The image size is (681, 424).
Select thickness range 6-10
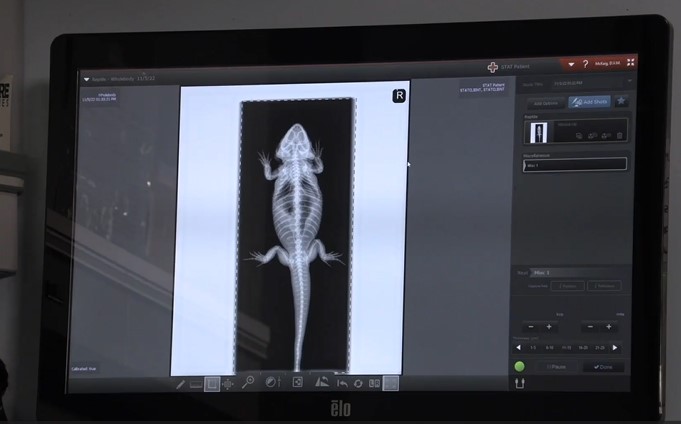pos(550,348)
